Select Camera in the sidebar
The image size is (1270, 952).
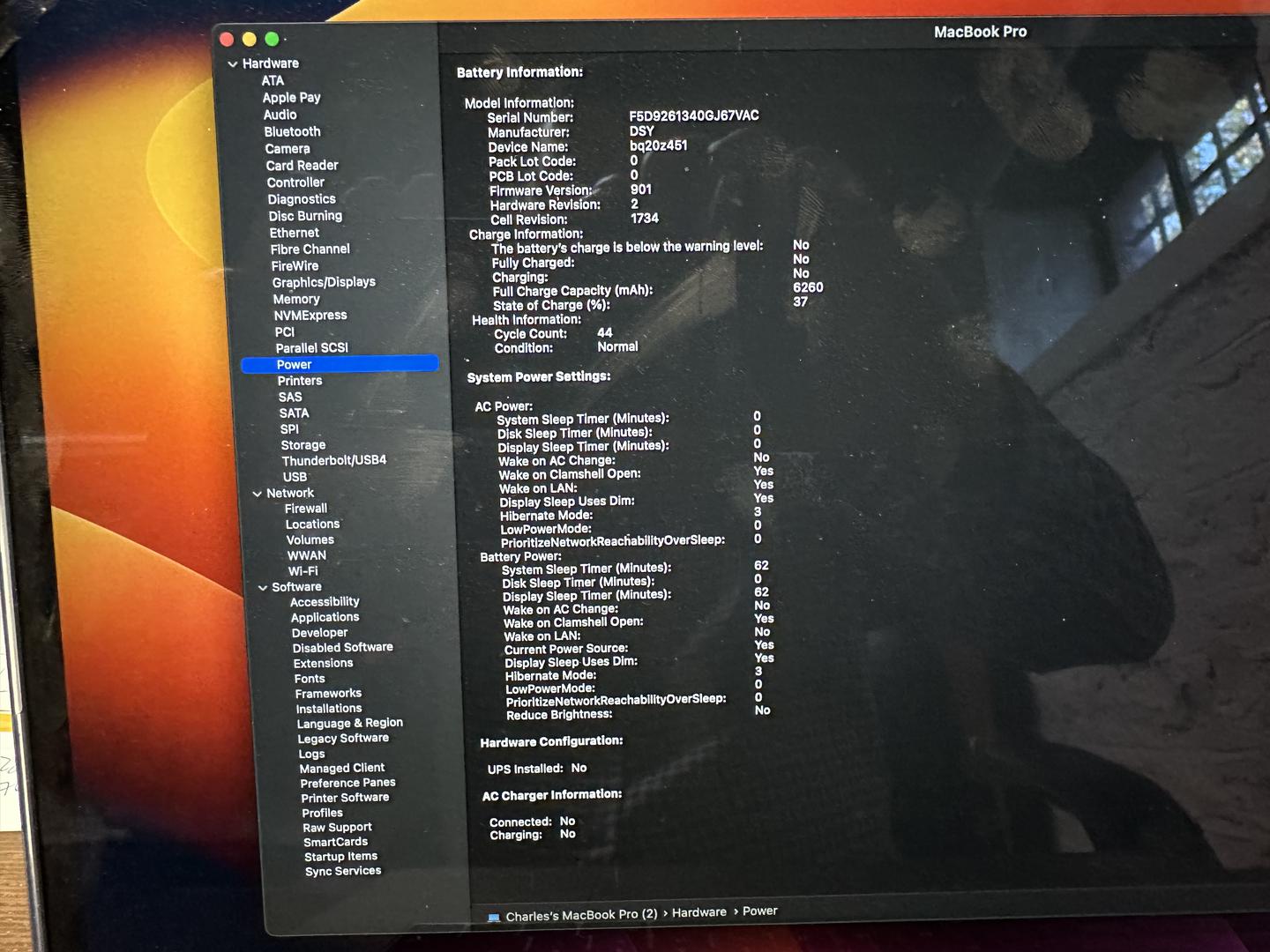tap(288, 149)
